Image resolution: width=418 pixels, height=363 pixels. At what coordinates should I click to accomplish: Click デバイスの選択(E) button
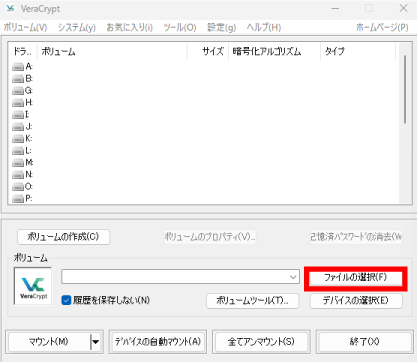356,301
